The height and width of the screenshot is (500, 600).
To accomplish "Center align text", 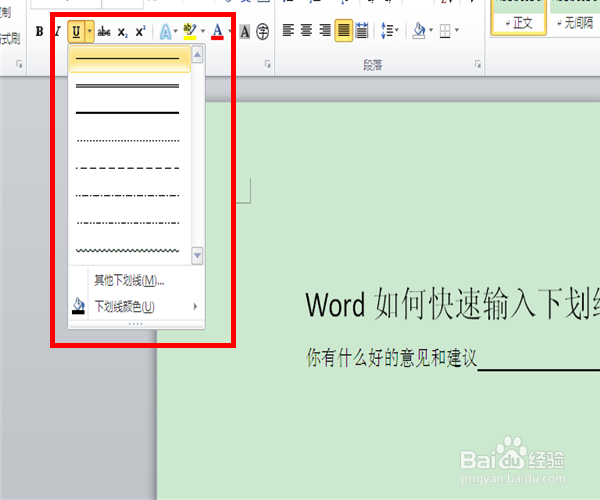I will click(306, 30).
